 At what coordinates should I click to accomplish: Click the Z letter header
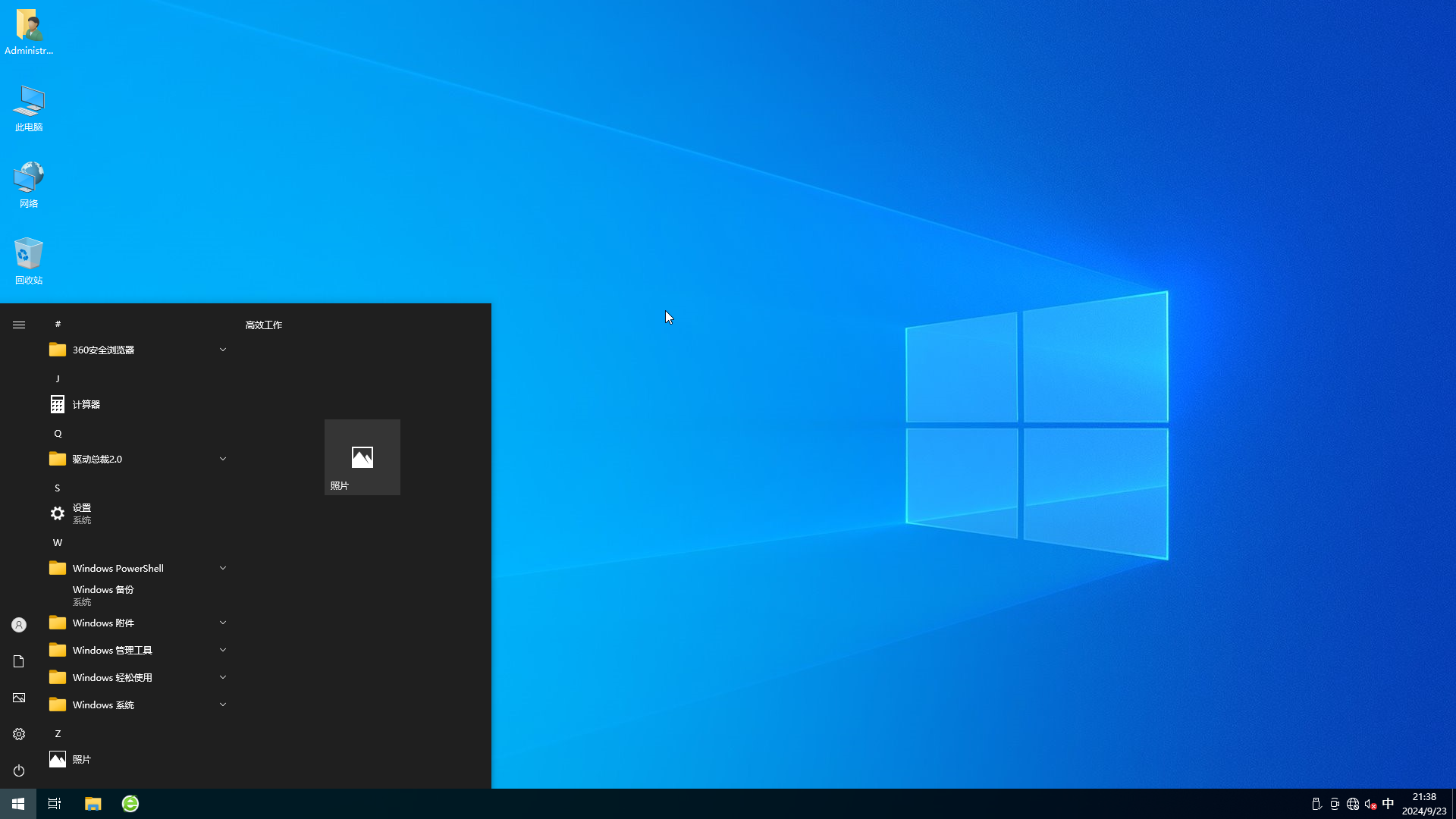pyautogui.click(x=58, y=733)
